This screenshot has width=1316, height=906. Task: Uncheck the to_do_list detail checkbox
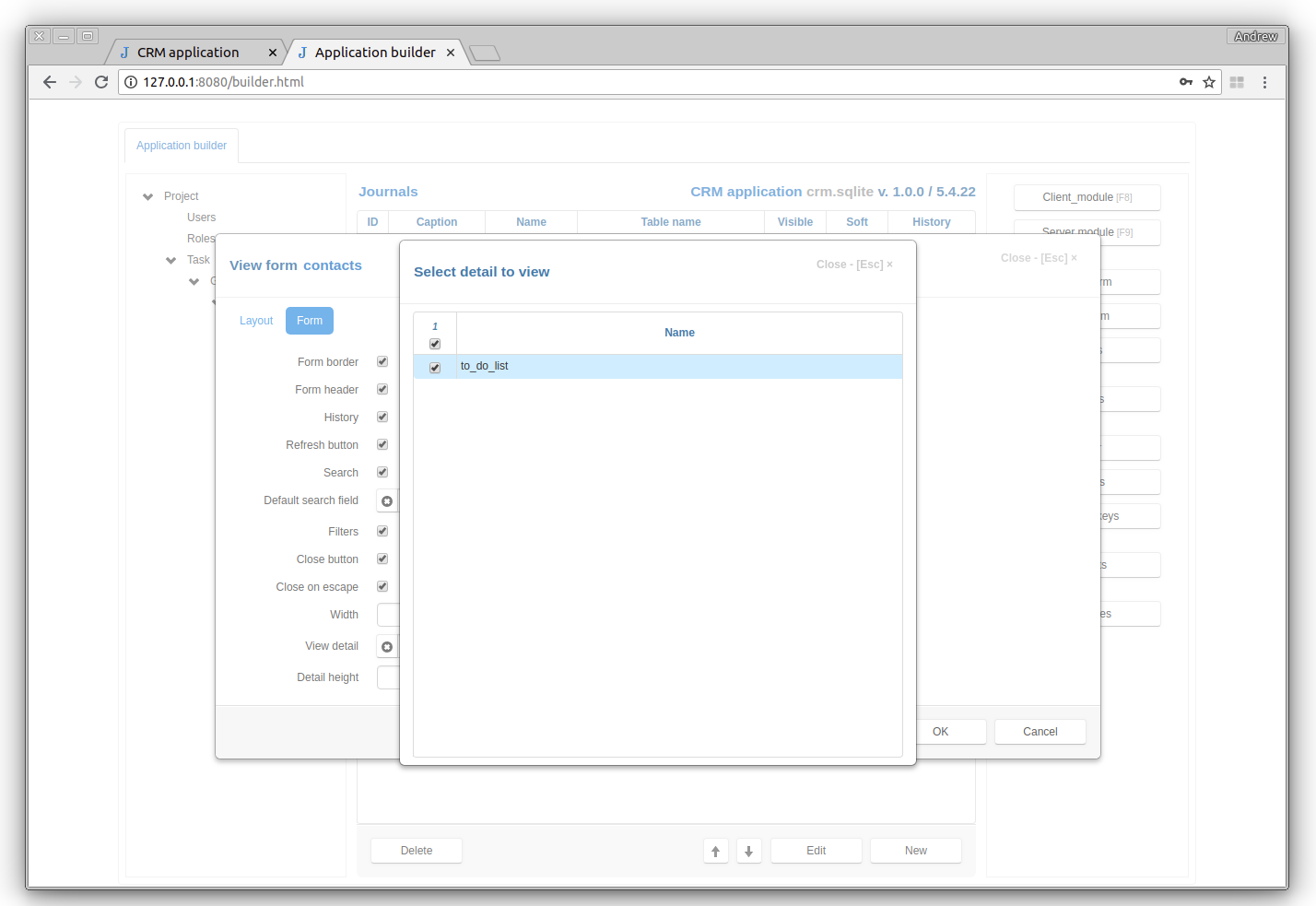tap(435, 368)
